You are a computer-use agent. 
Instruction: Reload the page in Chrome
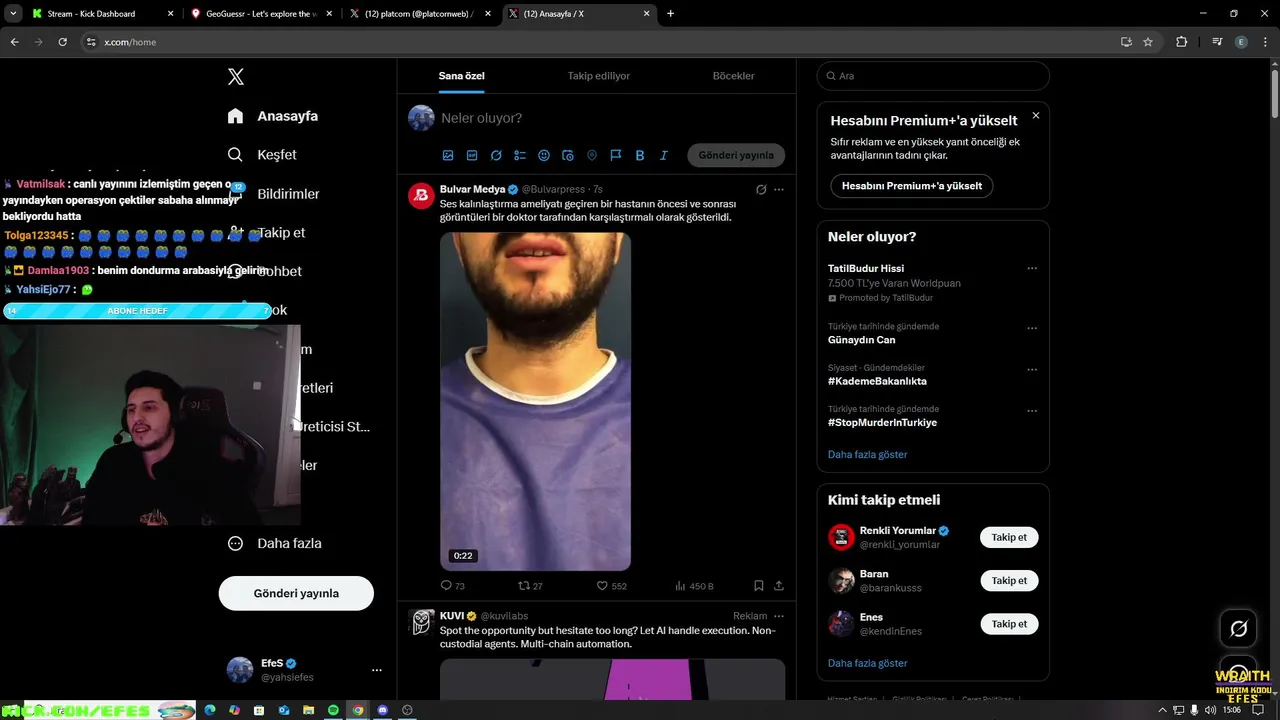[63, 42]
